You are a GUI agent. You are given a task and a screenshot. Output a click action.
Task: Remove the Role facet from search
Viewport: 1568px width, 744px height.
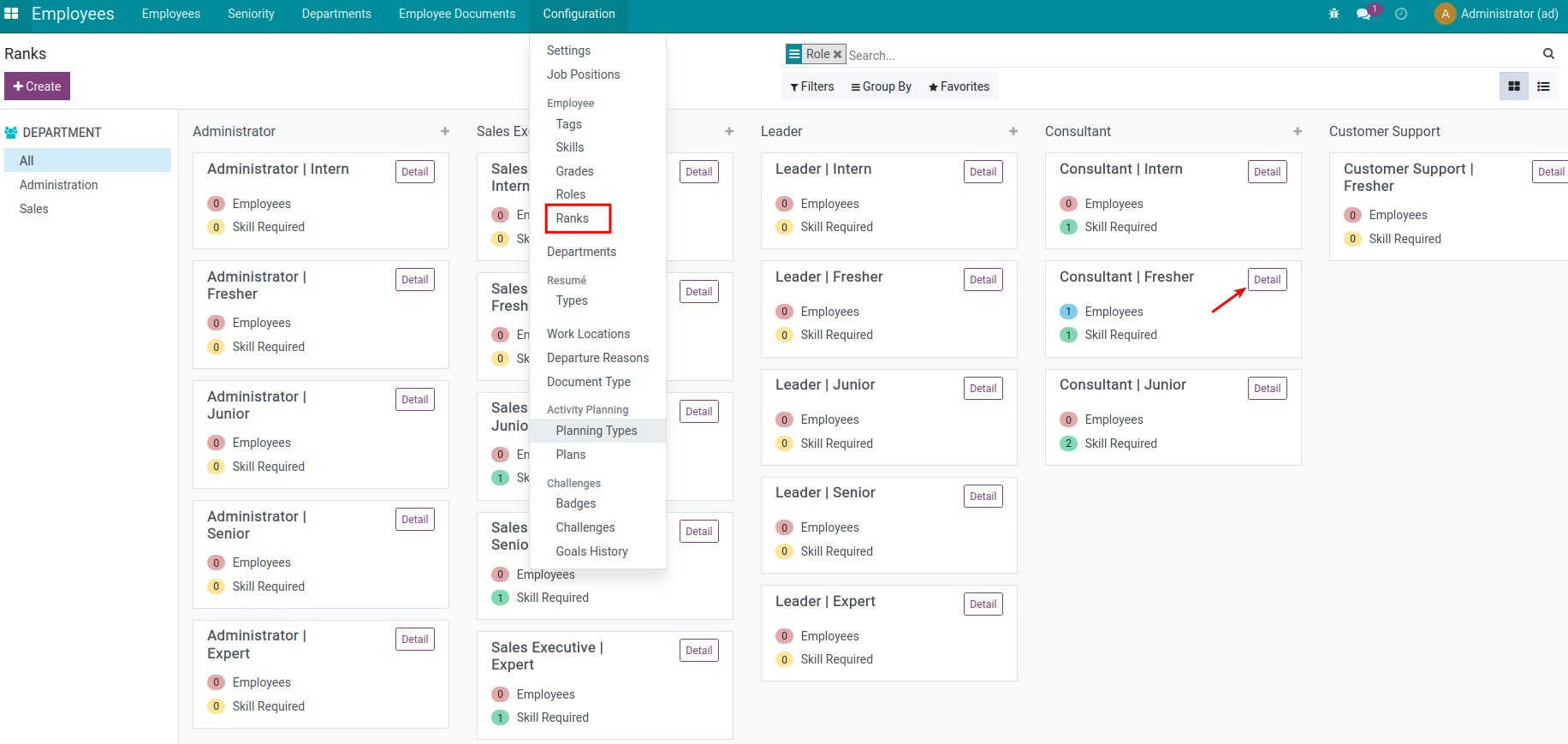click(838, 54)
